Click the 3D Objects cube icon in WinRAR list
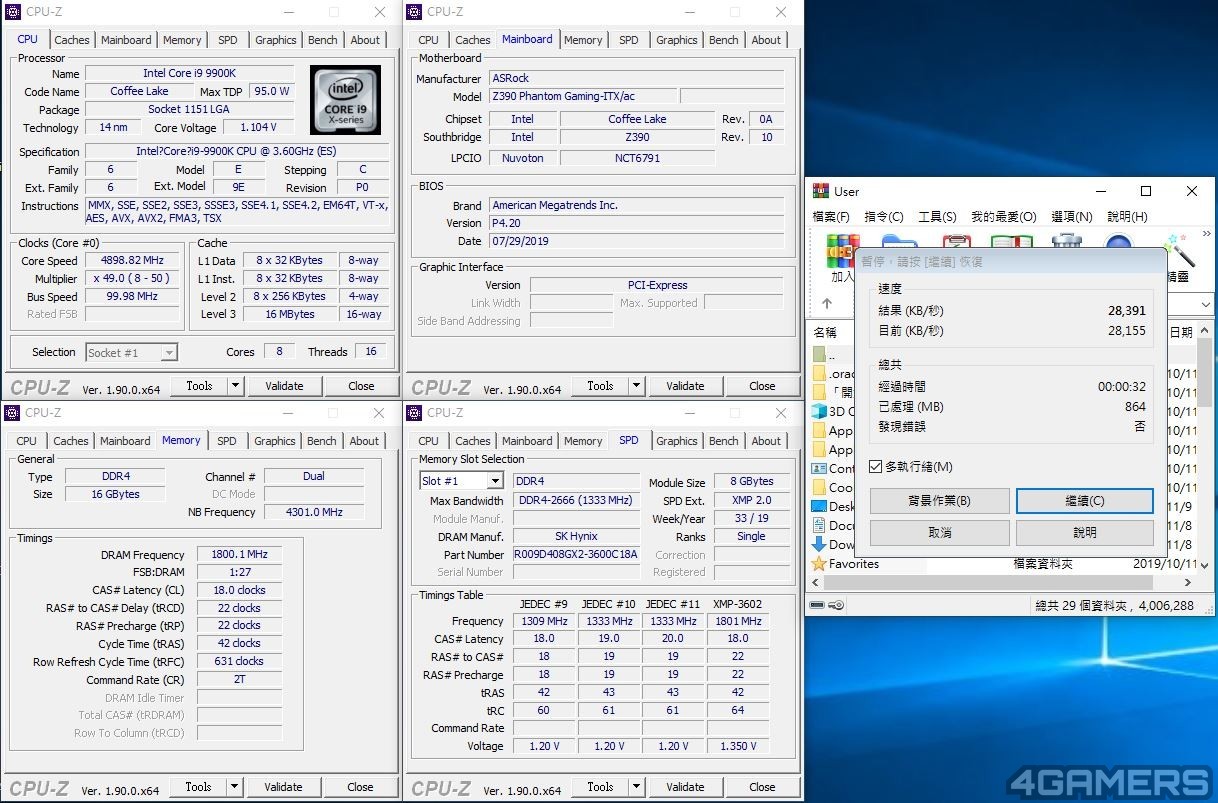The image size is (1218, 803). [819, 411]
